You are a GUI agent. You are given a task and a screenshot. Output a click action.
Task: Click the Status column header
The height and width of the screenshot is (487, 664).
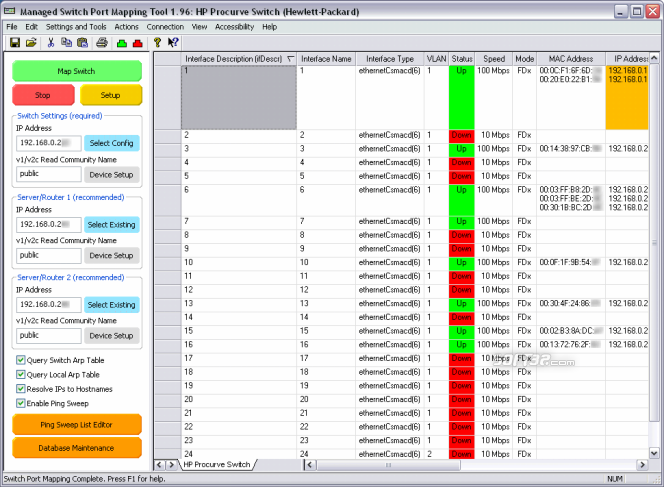point(462,59)
